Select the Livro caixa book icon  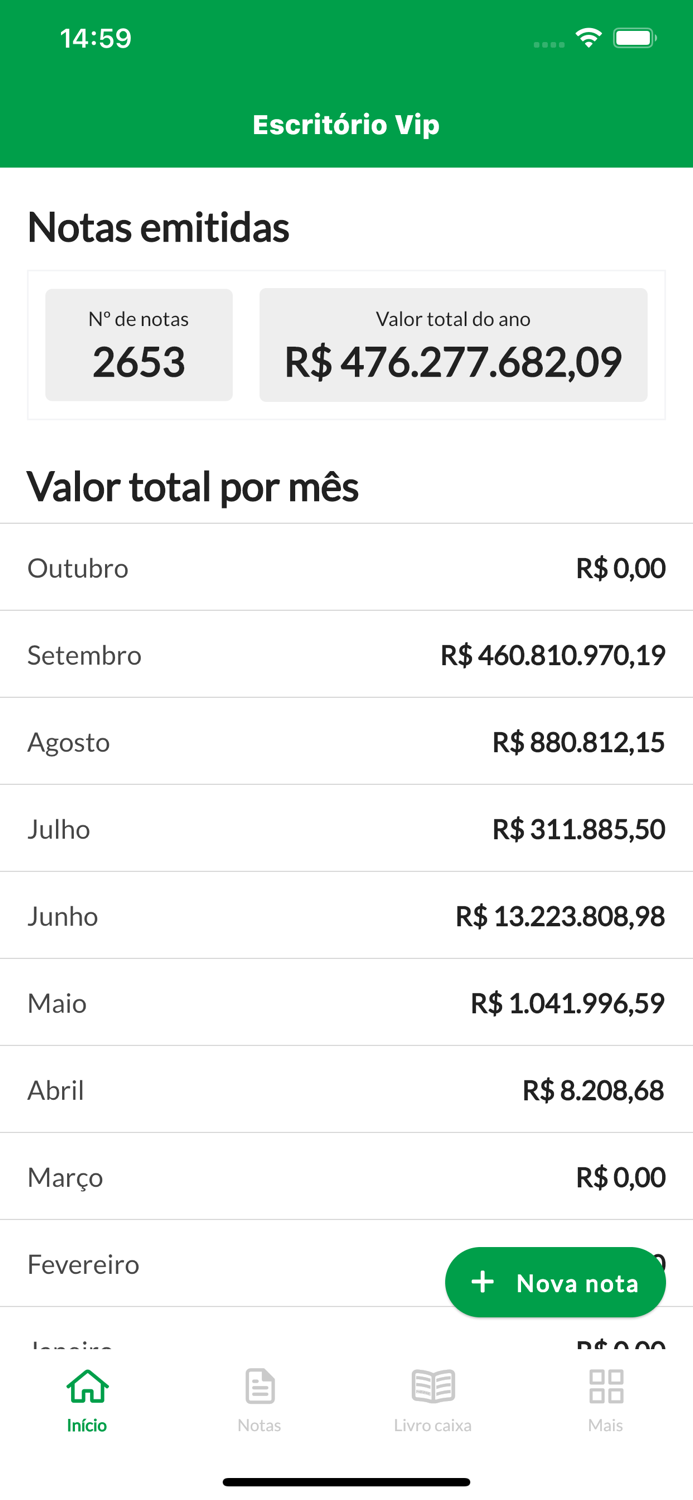[432, 1386]
